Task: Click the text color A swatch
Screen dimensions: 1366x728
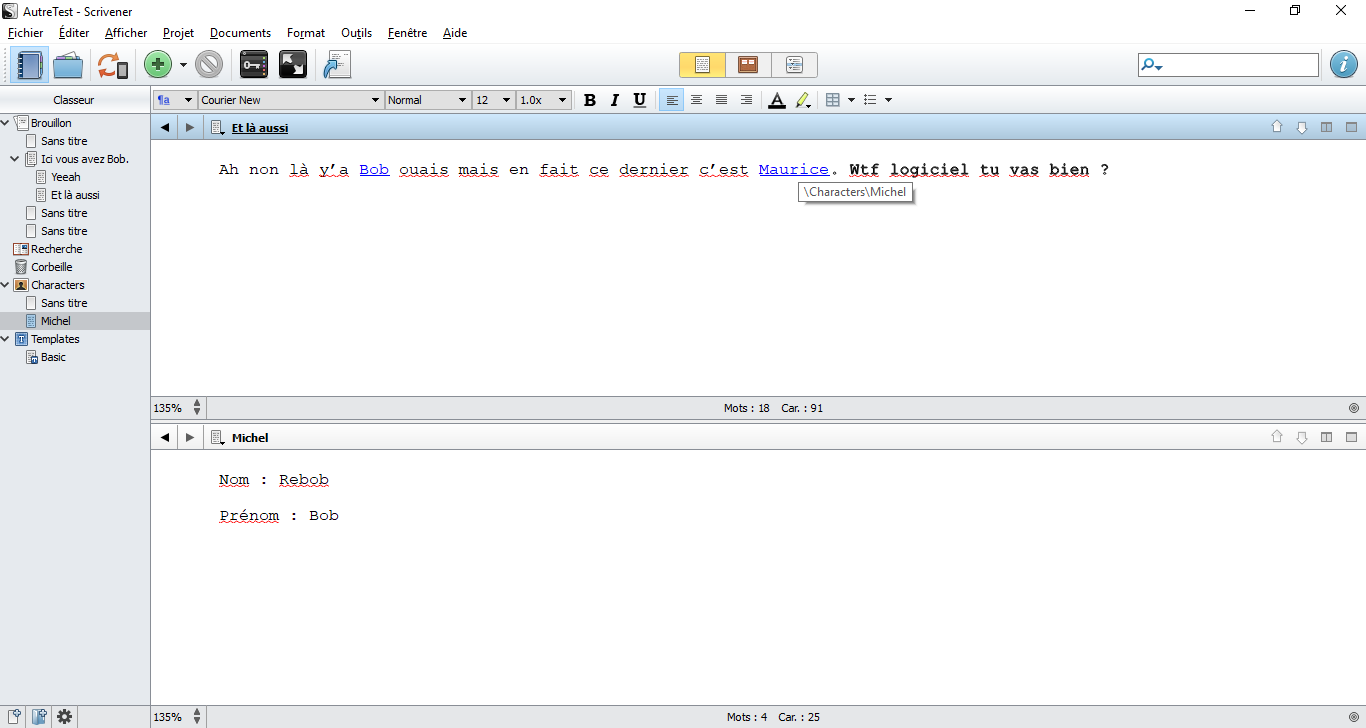Action: 776,100
